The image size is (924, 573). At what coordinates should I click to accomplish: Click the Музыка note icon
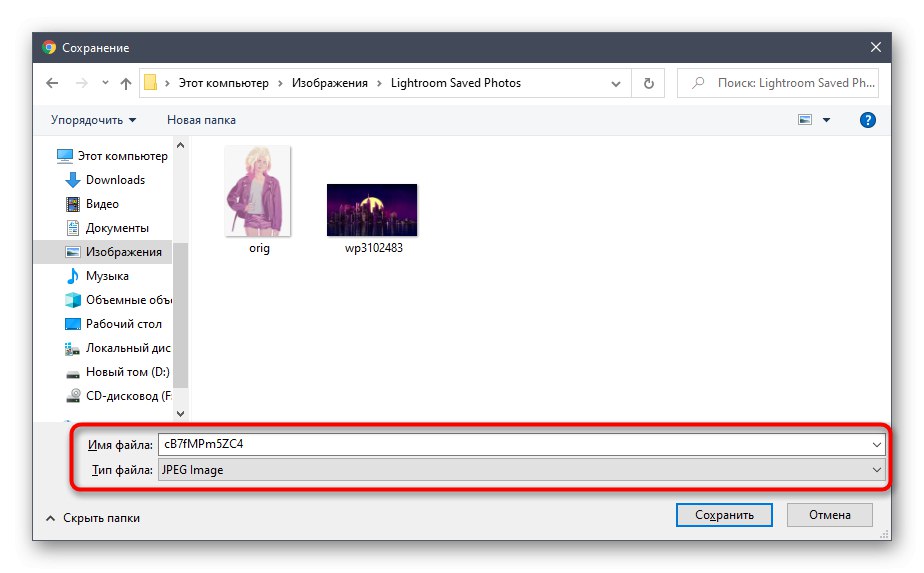[x=72, y=276]
